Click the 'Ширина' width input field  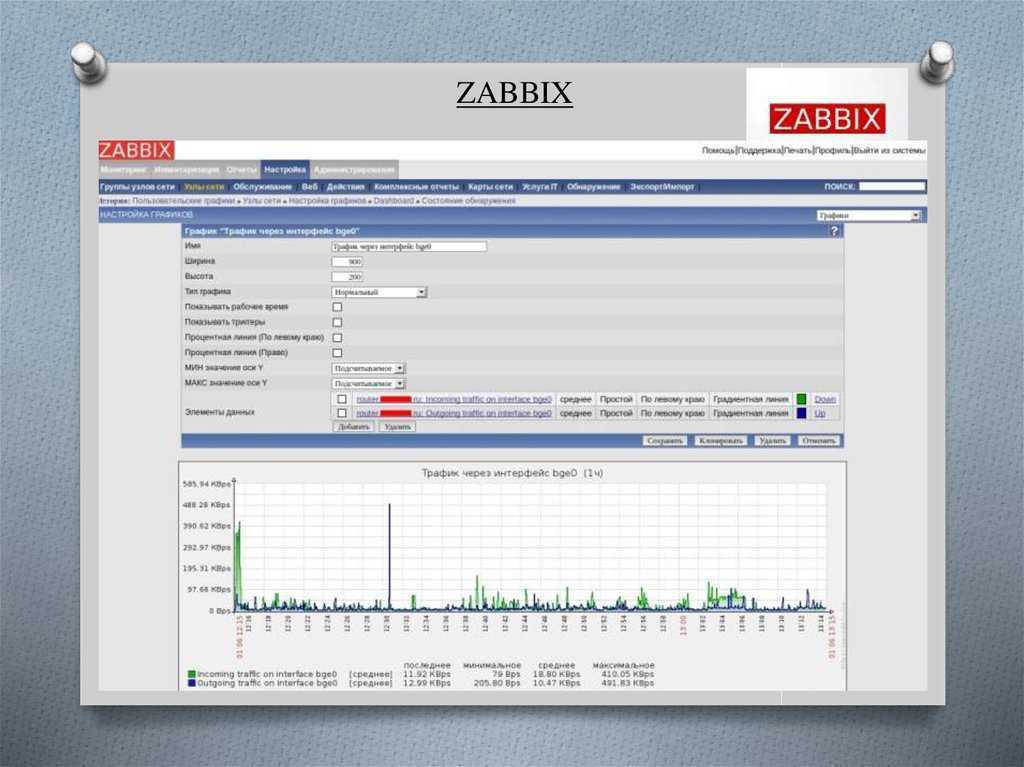pos(347,262)
